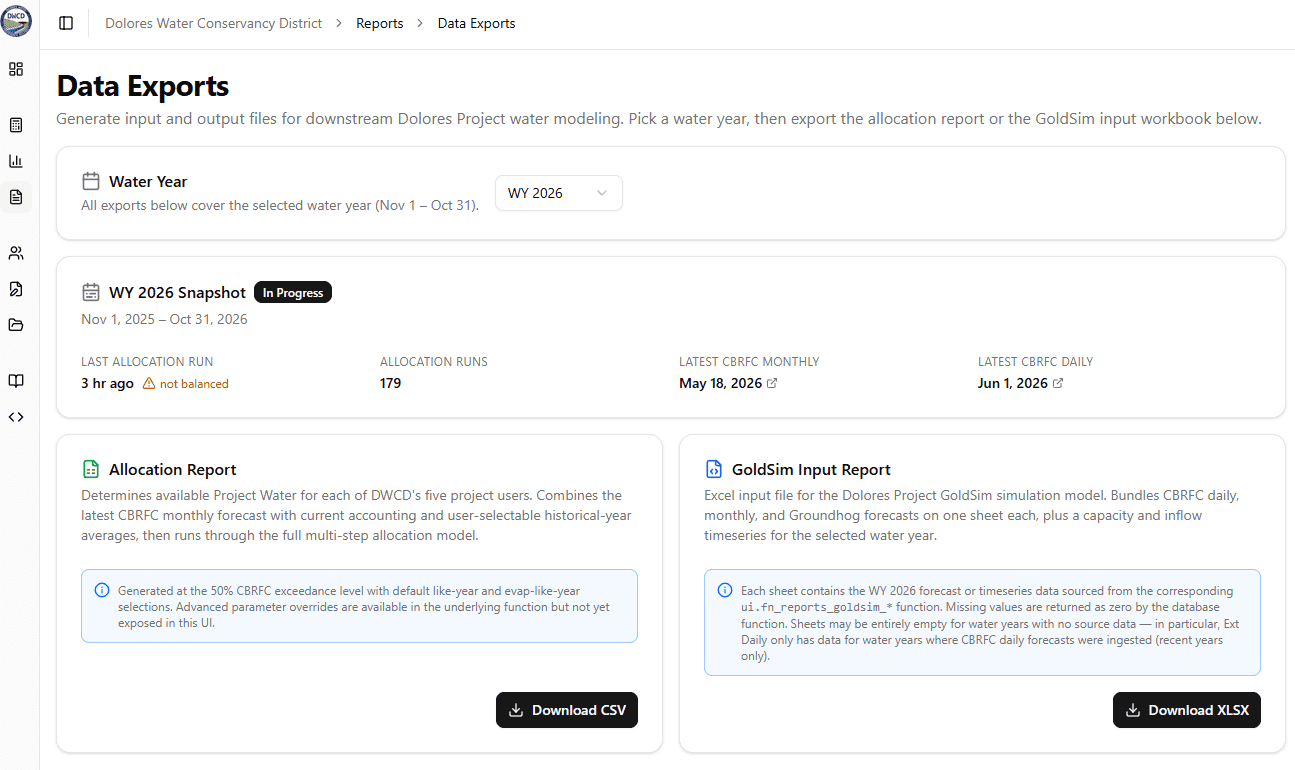Open the dashboard grid icon in sidebar
The width and height of the screenshot is (1295, 770).
[16, 69]
